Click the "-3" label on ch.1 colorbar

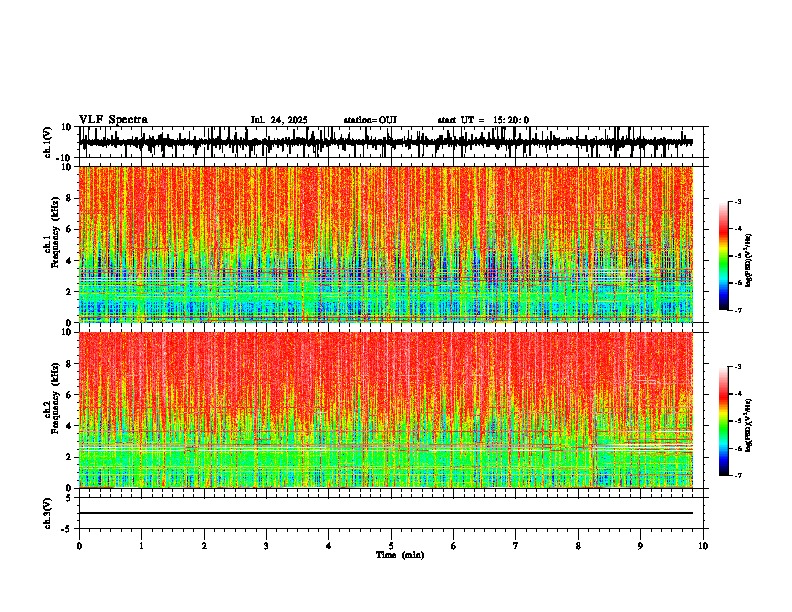tap(738, 202)
